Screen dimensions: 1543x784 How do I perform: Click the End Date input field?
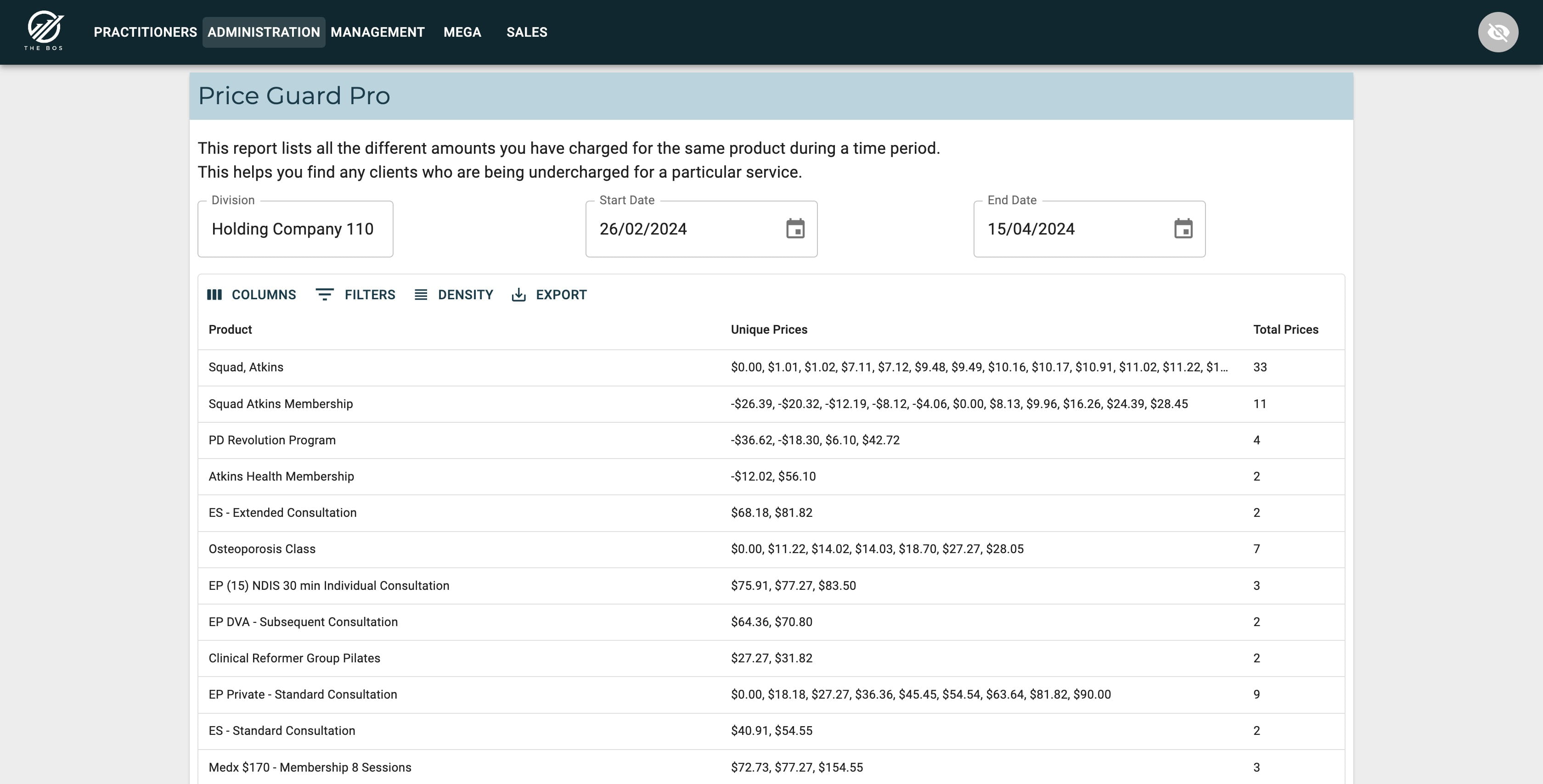(1089, 229)
